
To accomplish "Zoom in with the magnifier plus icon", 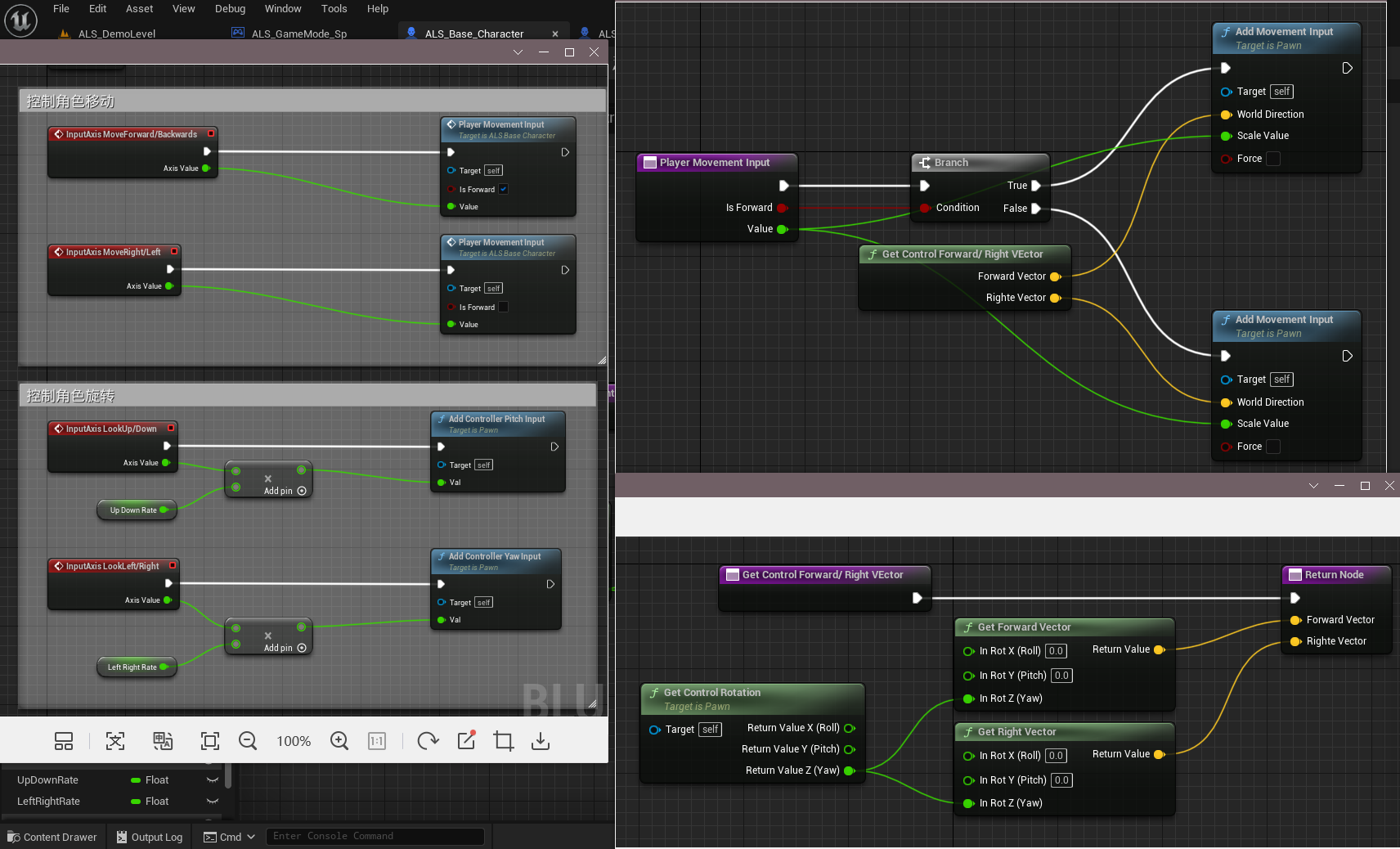I will click(339, 741).
